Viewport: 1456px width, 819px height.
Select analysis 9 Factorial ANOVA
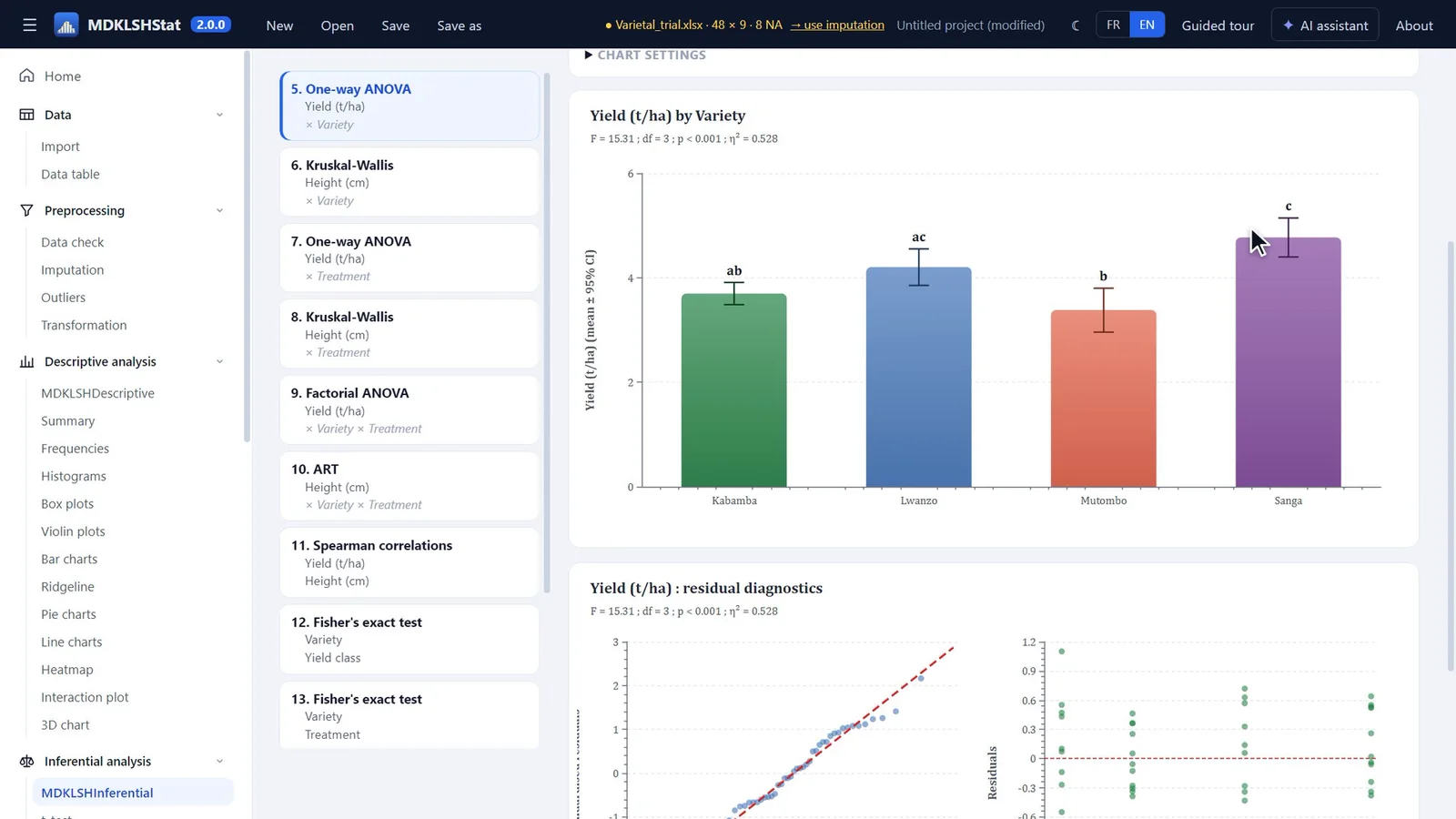click(x=409, y=410)
